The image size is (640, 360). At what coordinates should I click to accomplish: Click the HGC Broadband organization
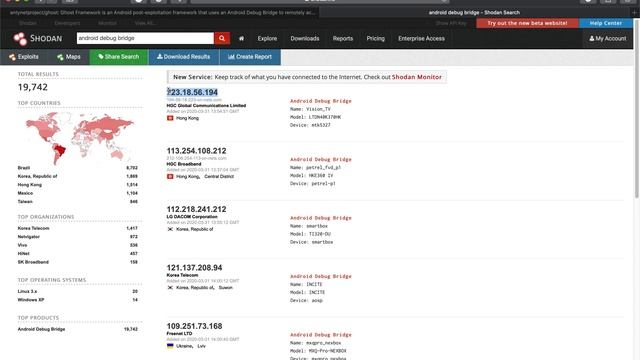[184, 164]
